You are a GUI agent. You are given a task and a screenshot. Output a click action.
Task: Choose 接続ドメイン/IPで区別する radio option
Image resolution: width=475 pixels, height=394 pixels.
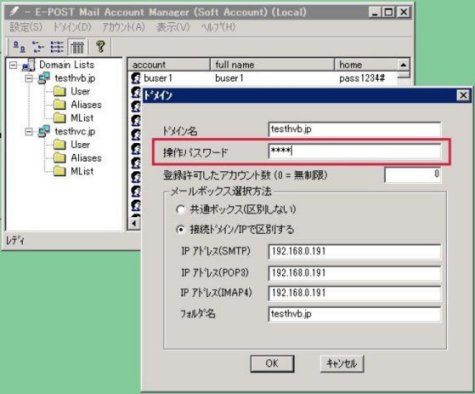coord(181,230)
